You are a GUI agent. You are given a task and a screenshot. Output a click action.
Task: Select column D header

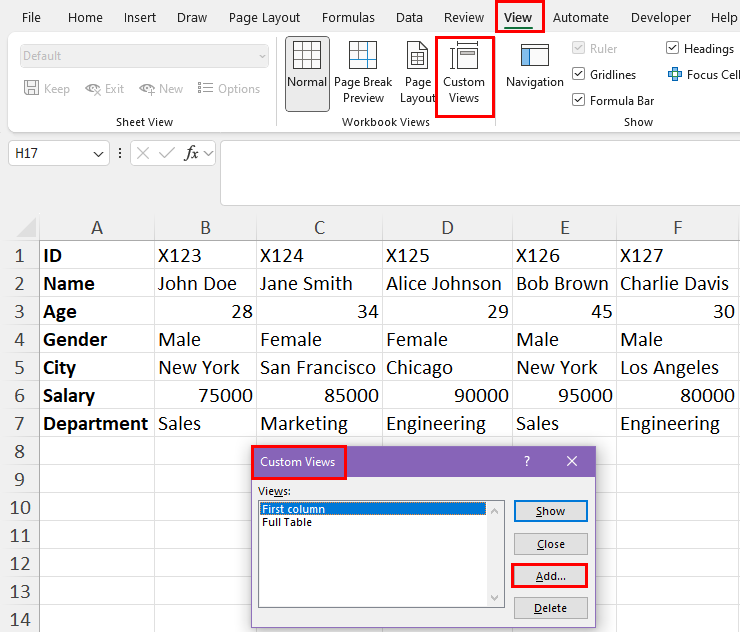[x=447, y=228]
